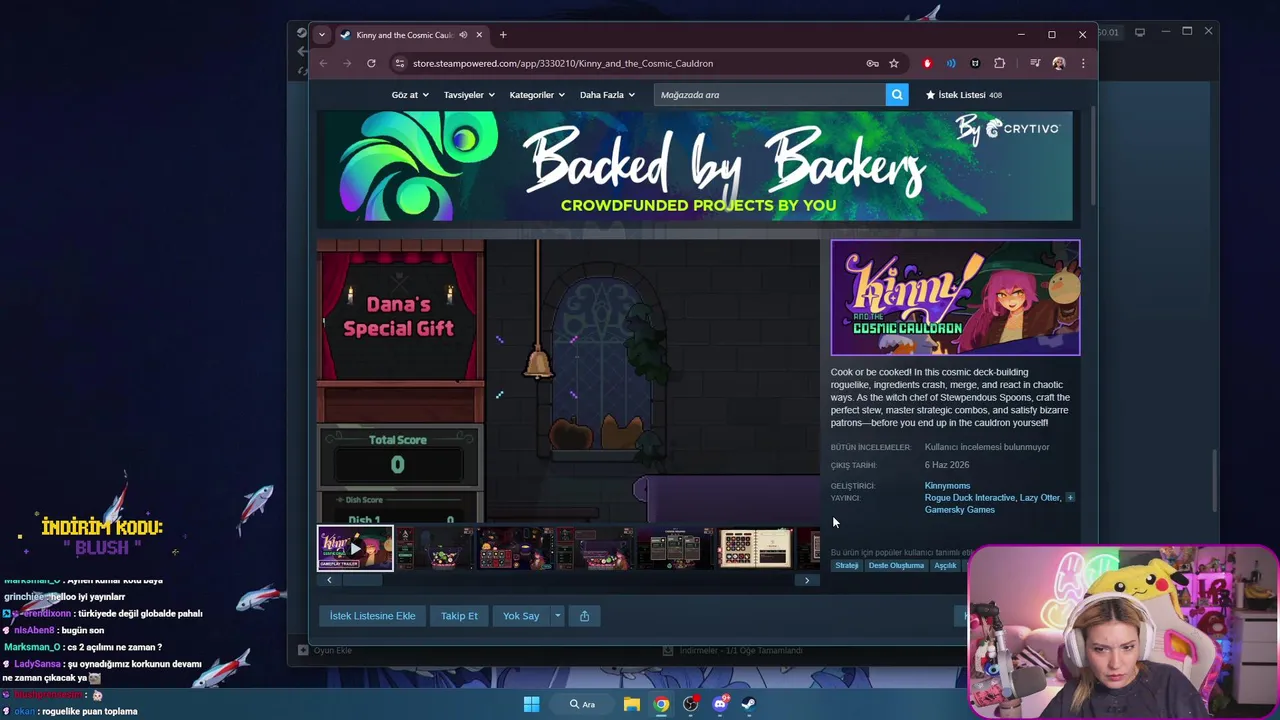Image resolution: width=1280 pixels, height=720 pixels.
Task: Open Chrome tab search chevron
Action: [321, 35]
